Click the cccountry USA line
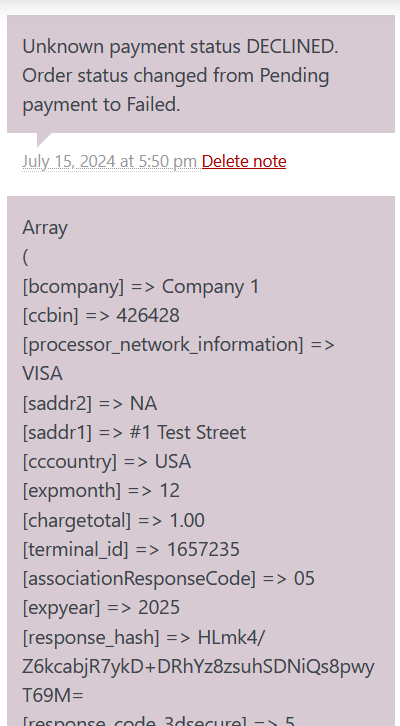Image resolution: width=400 pixels, height=726 pixels. click(107, 462)
